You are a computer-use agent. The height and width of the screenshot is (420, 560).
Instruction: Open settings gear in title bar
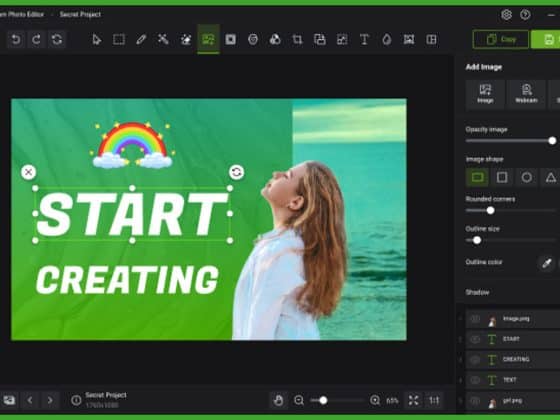[506, 15]
